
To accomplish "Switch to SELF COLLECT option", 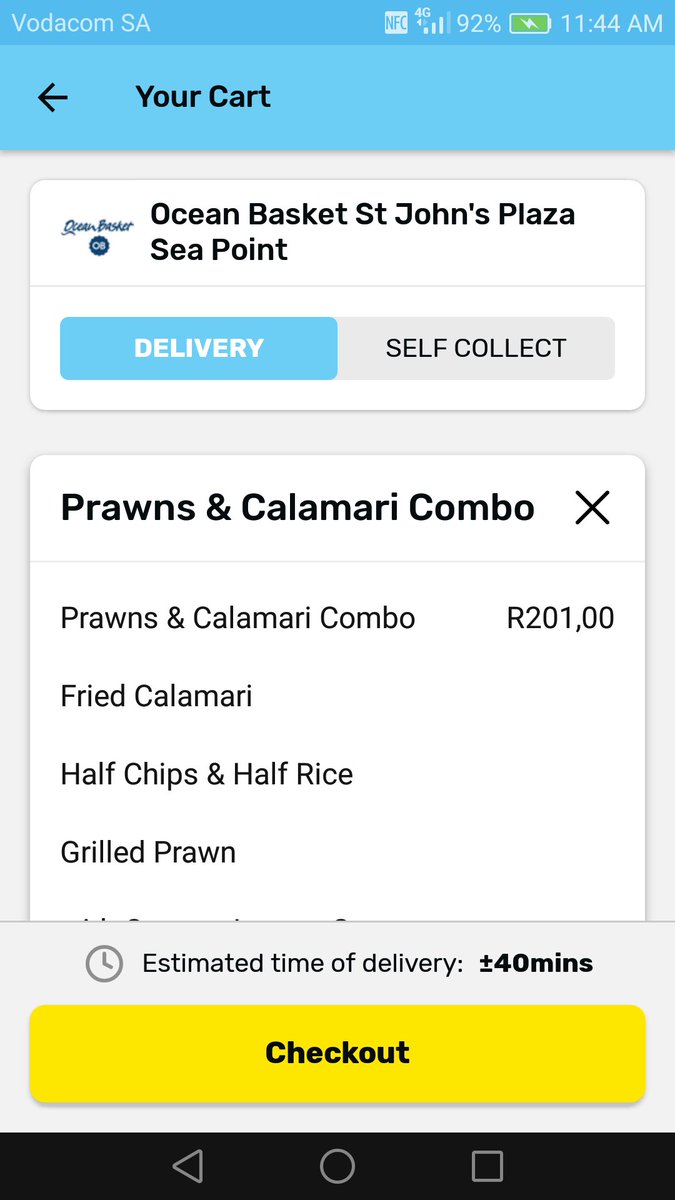I will 476,348.
